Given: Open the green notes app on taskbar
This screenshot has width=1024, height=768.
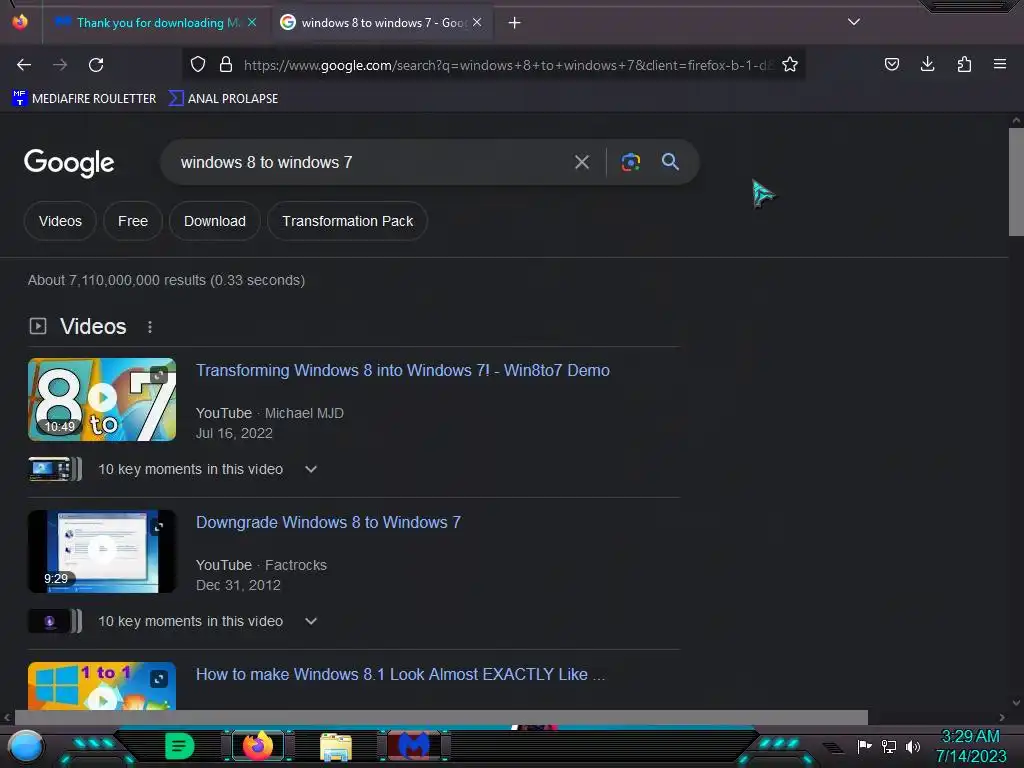Looking at the screenshot, I should 179,746.
